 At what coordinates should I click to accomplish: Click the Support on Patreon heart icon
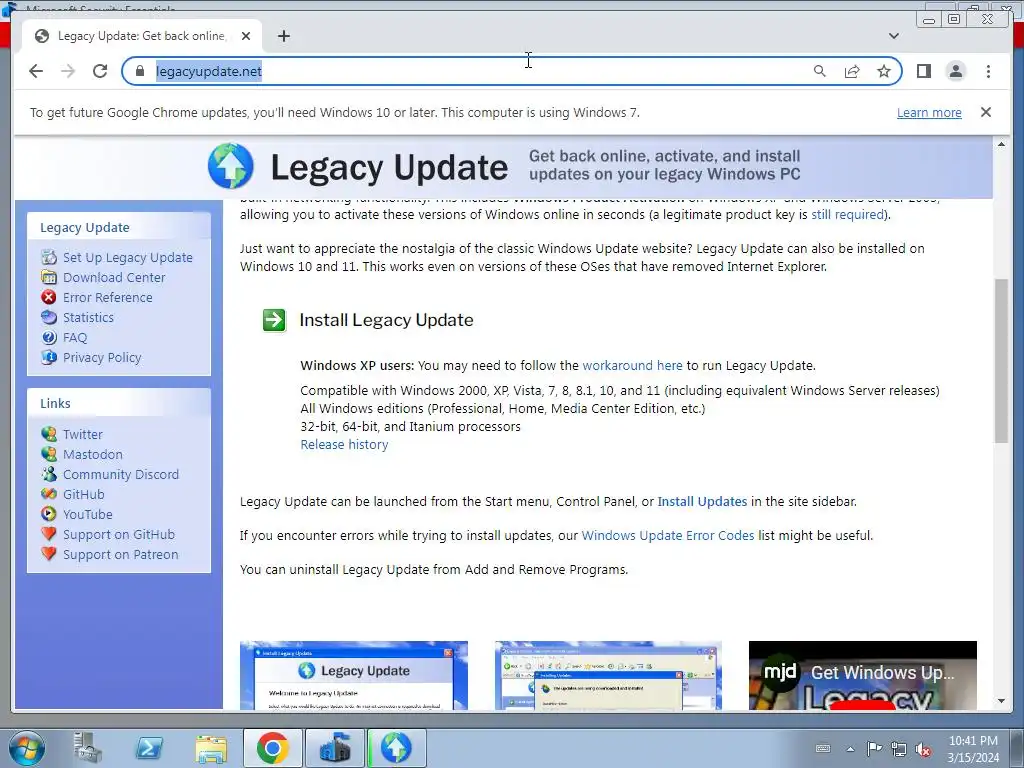tap(49, 554)
